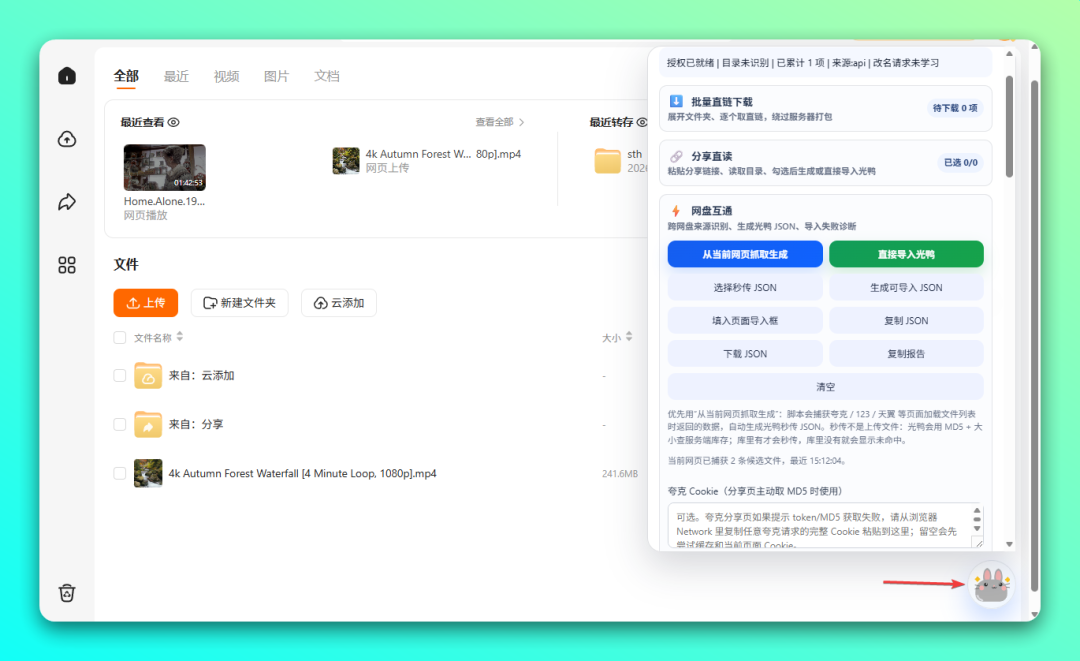Sort files by 大小 column arrow

coord(630,338)
